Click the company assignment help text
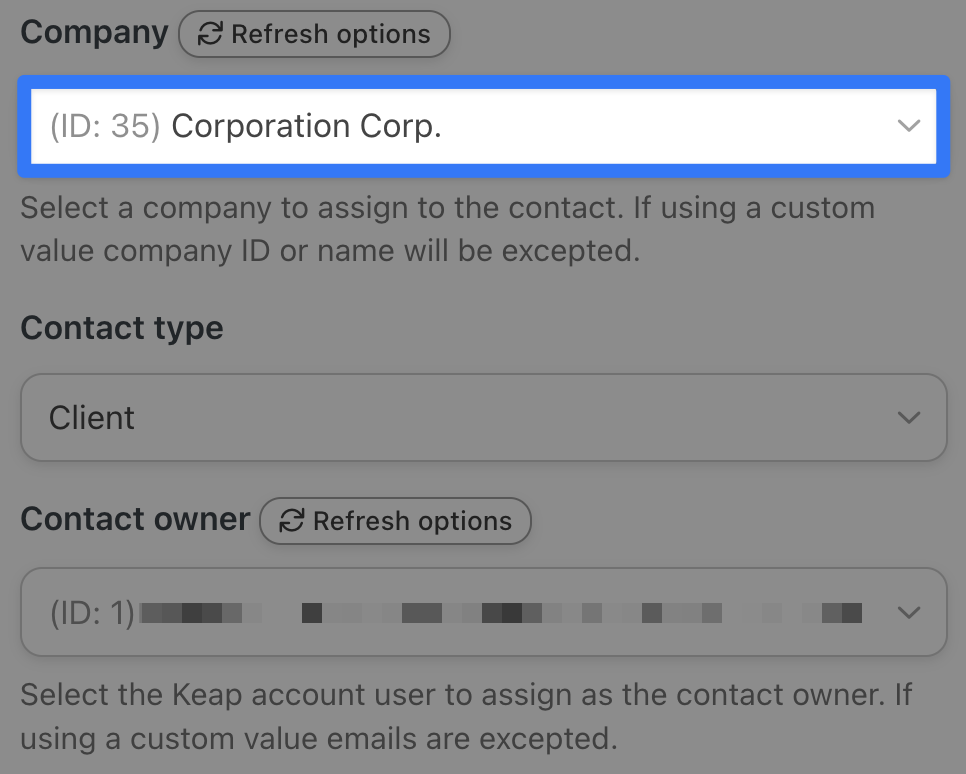This screenshot has height=774, width=966. point(447,229)
